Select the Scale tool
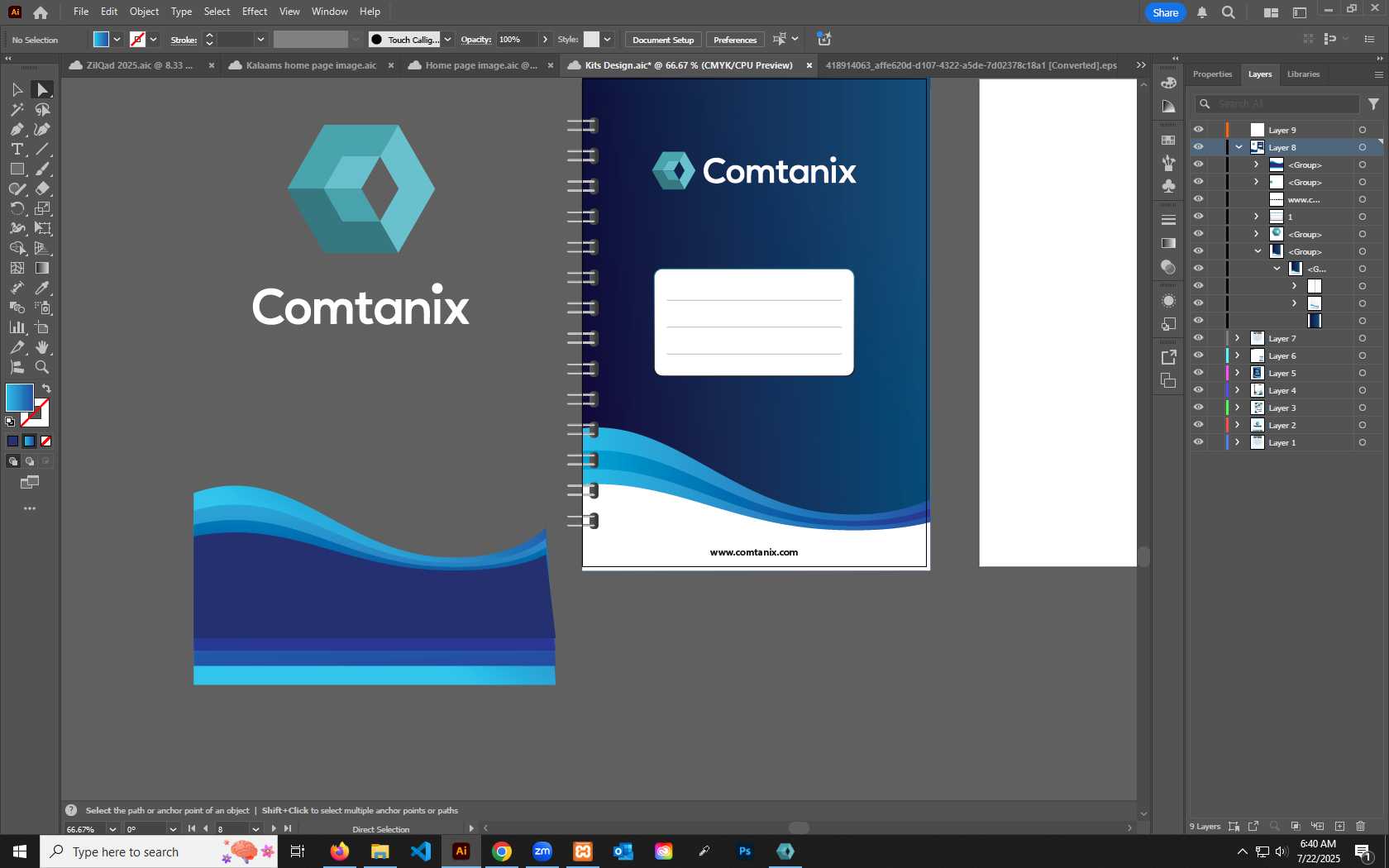Image resolution: width=1389 pixels, height=868 pixels. [x=42, y=208]
